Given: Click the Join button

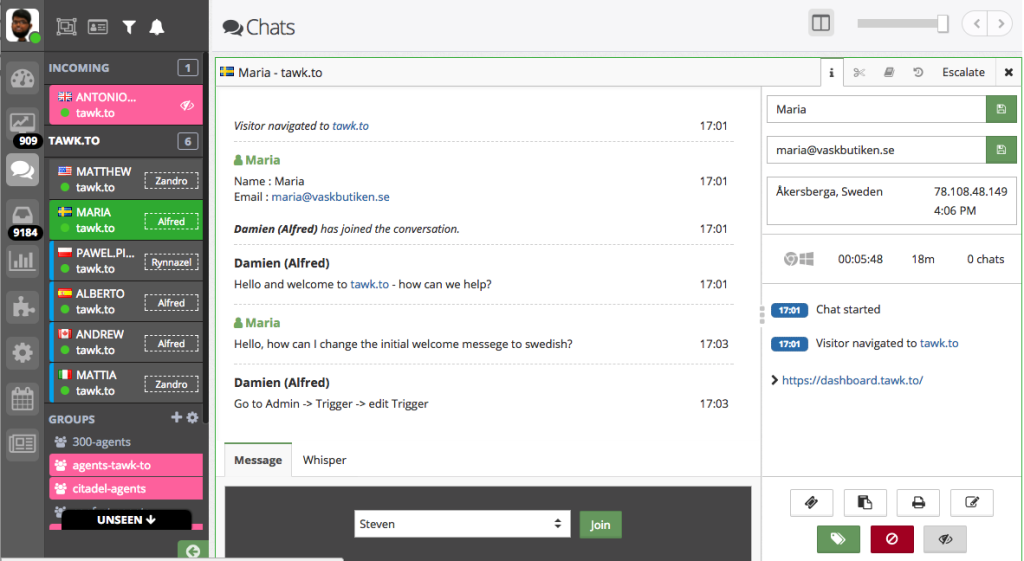Looking at the screenshot, I should coord(600,524).
